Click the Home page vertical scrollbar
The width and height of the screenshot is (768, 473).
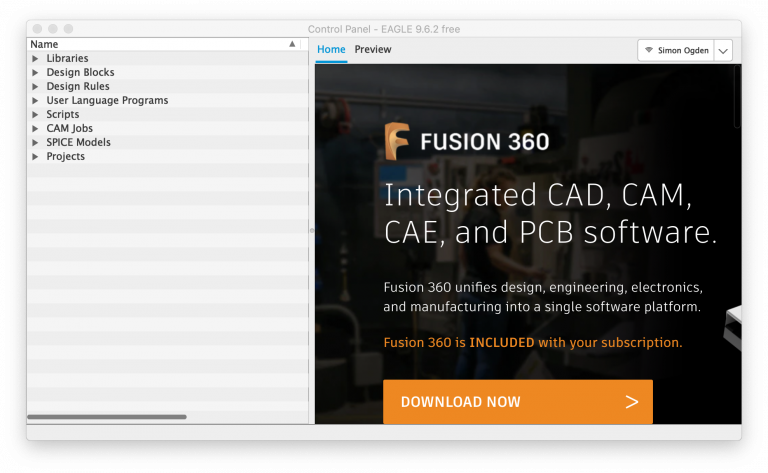click(x=737, y=95)
